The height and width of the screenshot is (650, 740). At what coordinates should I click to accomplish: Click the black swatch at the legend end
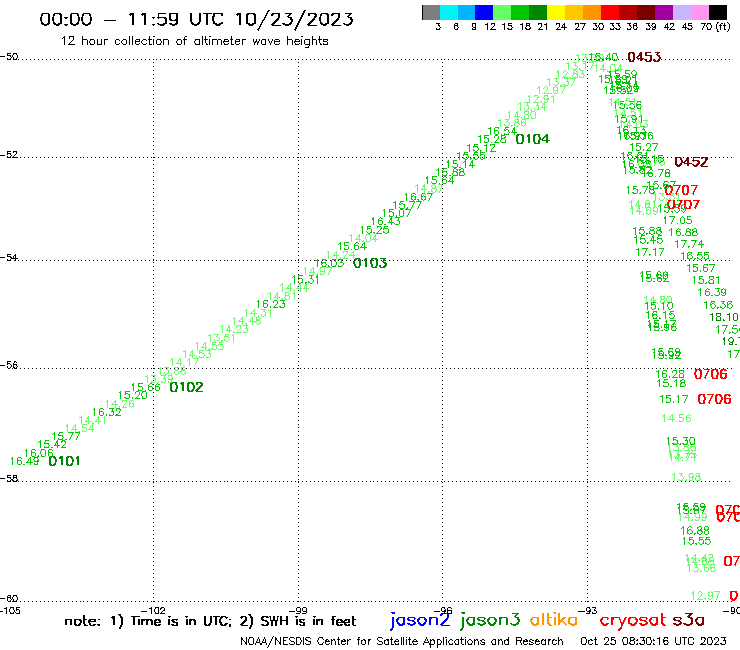pyautogui.click(x=717, y=12)
